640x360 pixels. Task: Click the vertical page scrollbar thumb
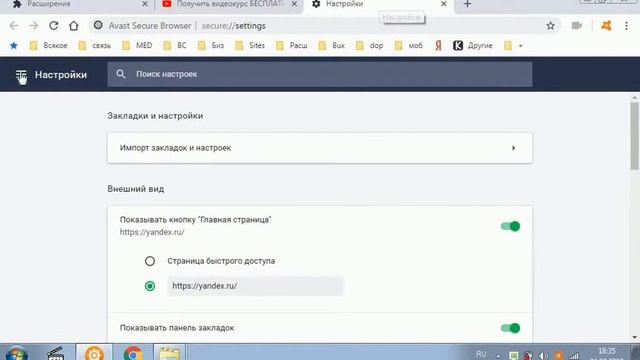tap(635, 137)
